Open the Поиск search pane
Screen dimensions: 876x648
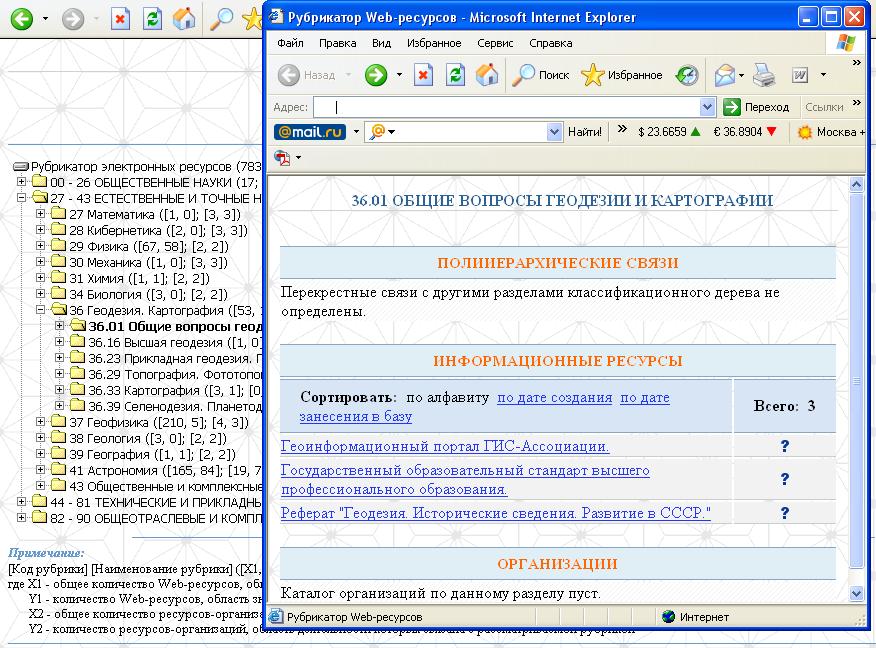point(541,75)
